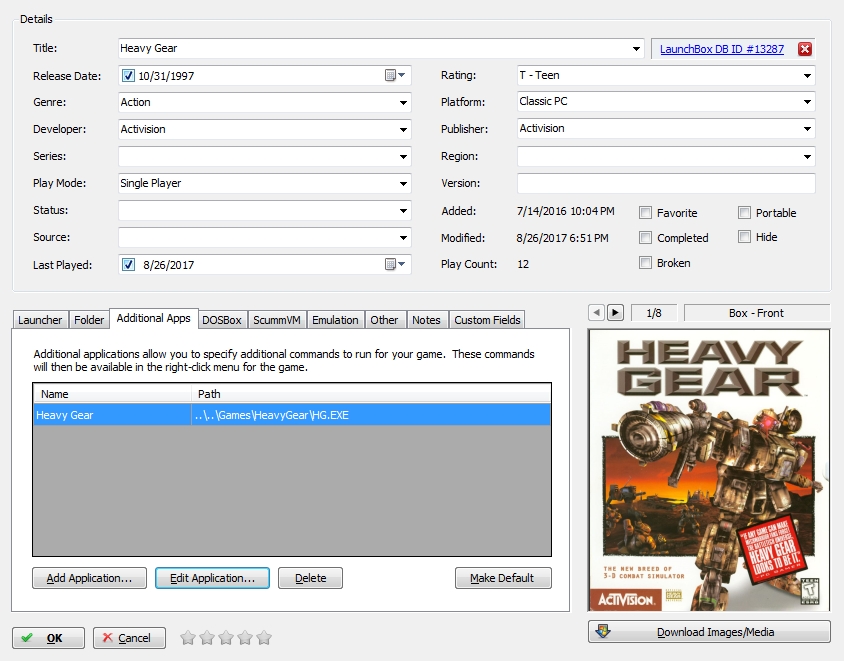Switch to the DOSBox tab

coord(222,320)
